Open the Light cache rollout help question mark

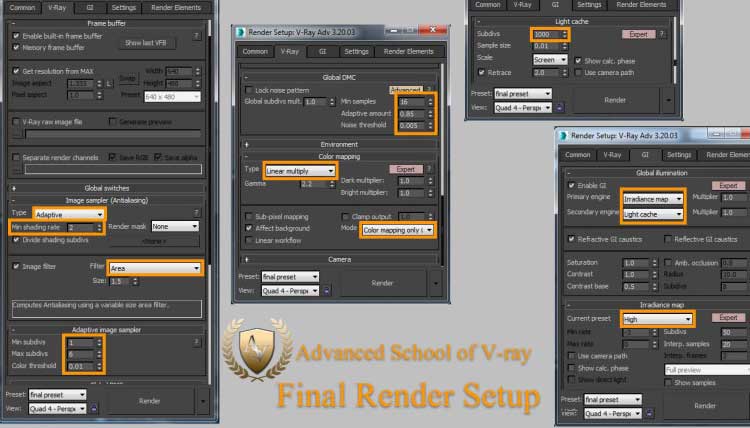pos(662,34)
